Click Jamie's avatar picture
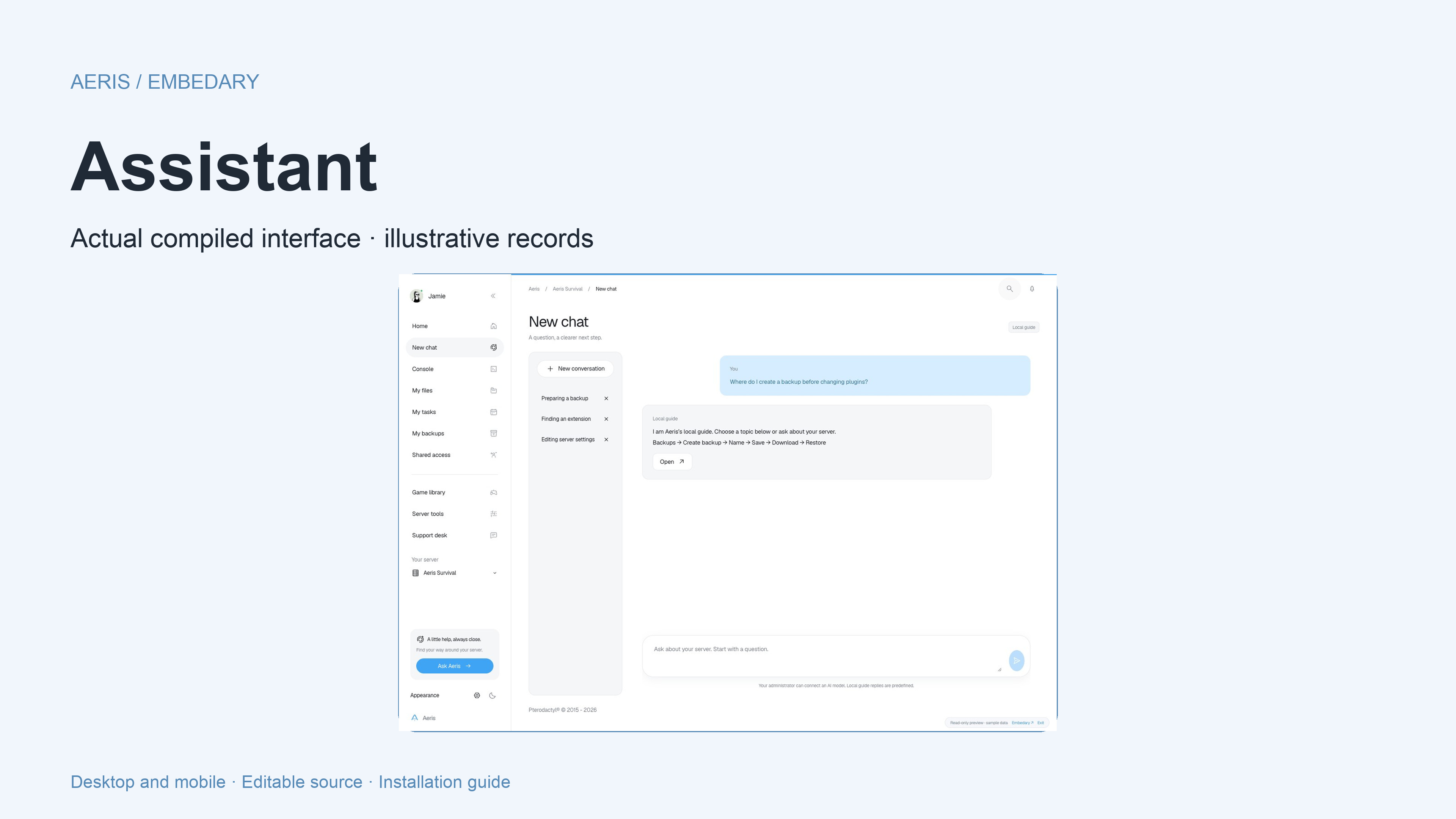The image size is (1456, 819). click(417, 296)
